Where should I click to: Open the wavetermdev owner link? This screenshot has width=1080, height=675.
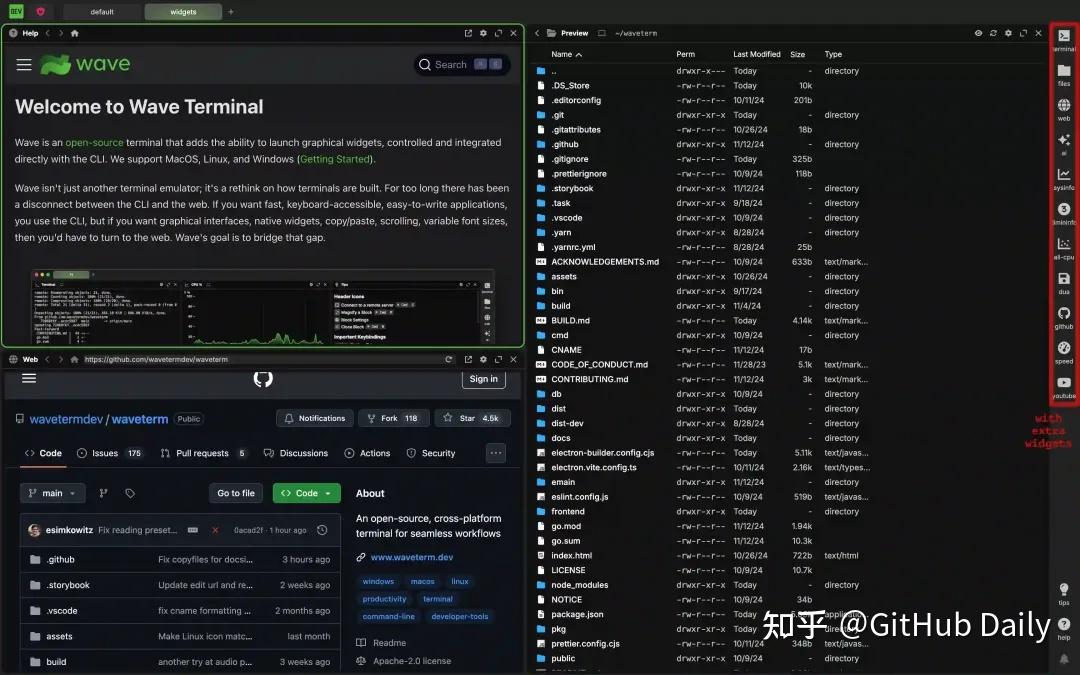(x=66, y=419)
